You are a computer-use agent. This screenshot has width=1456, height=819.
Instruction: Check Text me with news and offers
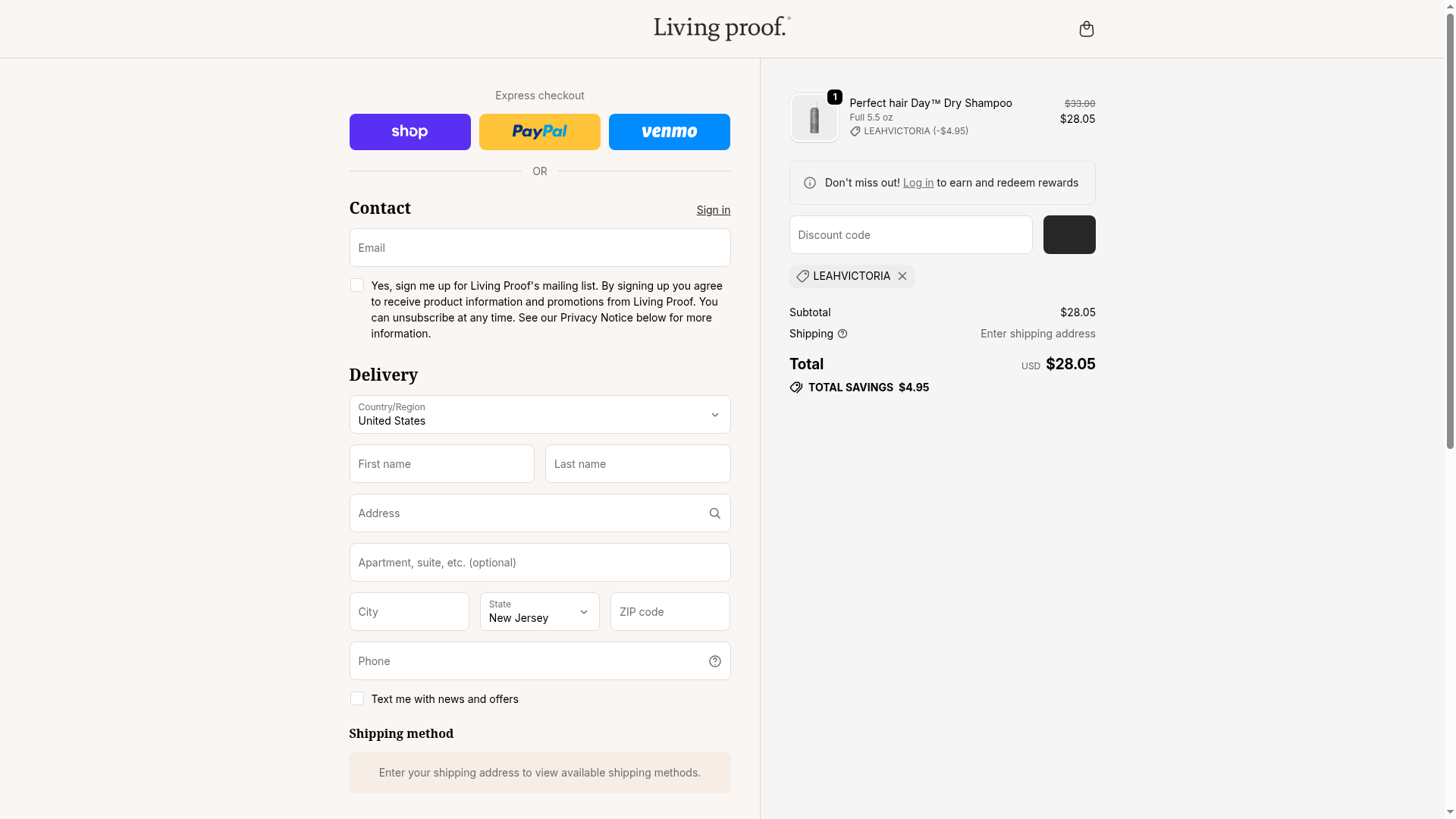click(x=357, y=698)
